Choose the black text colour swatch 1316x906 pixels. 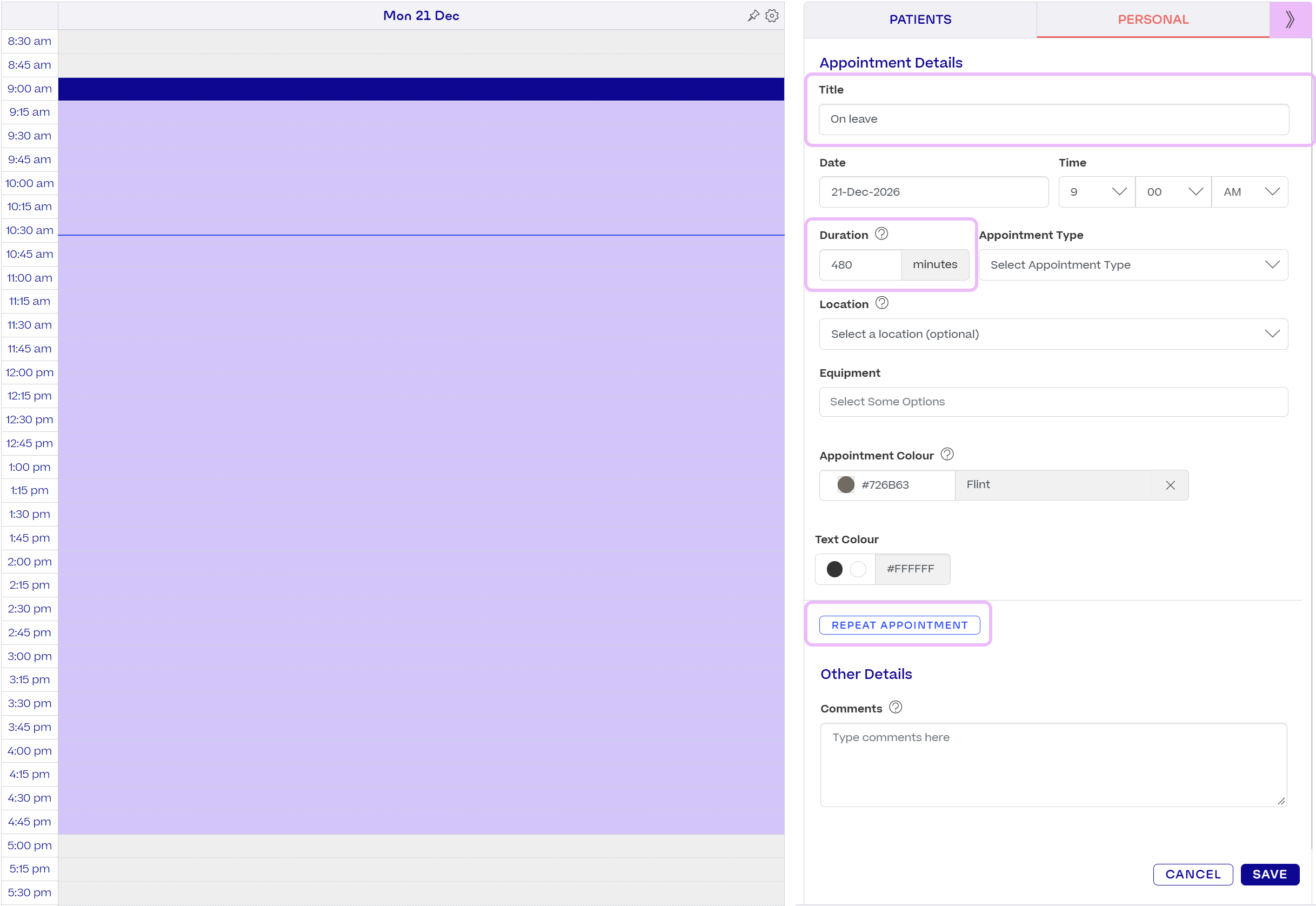(x=834, y=569)
